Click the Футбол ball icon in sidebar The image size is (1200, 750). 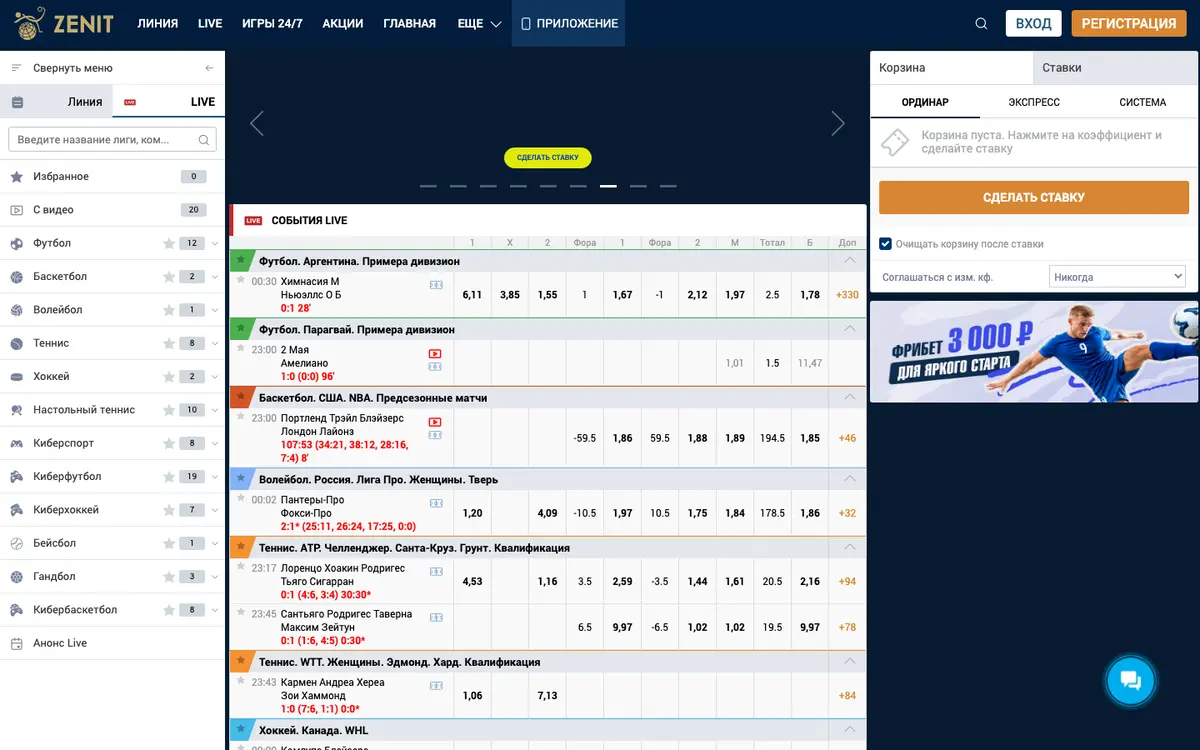tap(16, 243)
